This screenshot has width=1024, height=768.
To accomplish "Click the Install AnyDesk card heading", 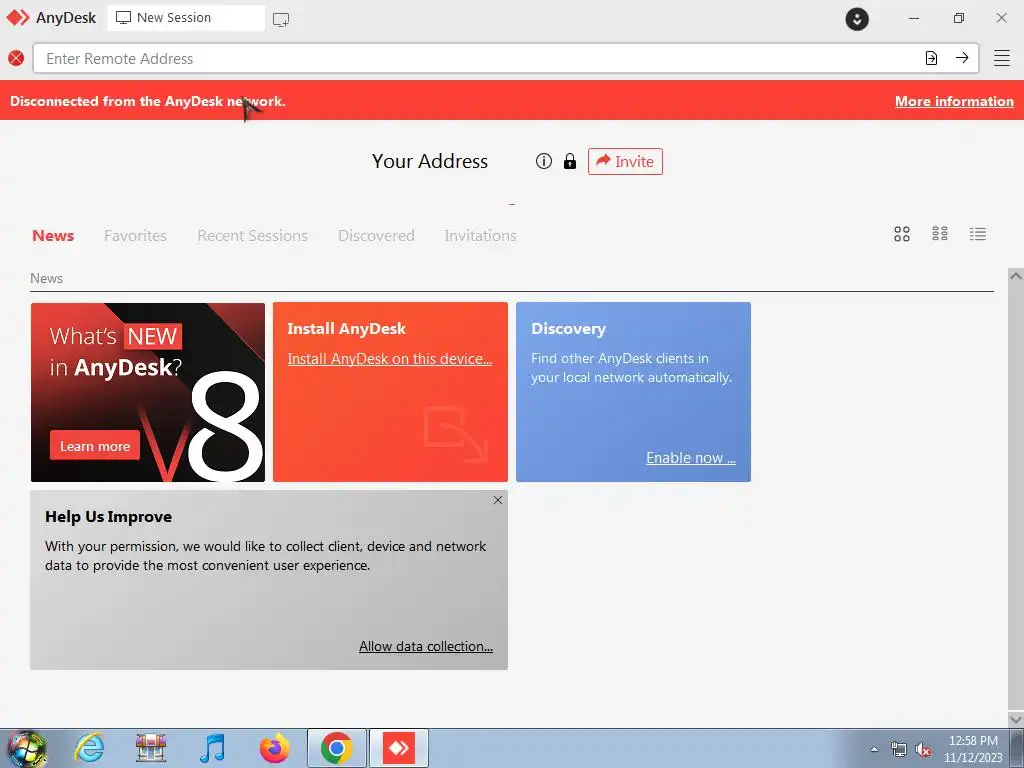I will coord(347,329).
